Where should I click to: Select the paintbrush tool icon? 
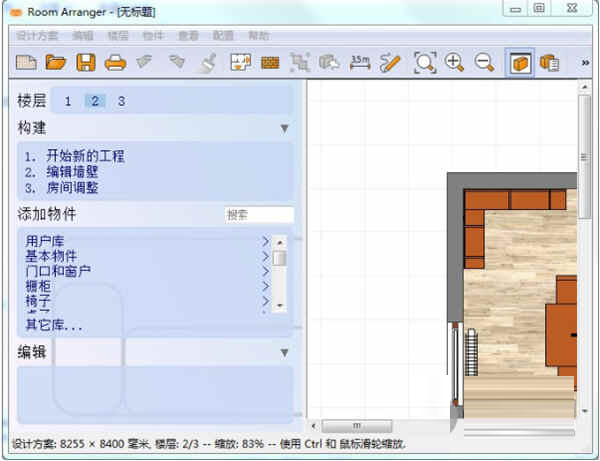pos(206,63)
